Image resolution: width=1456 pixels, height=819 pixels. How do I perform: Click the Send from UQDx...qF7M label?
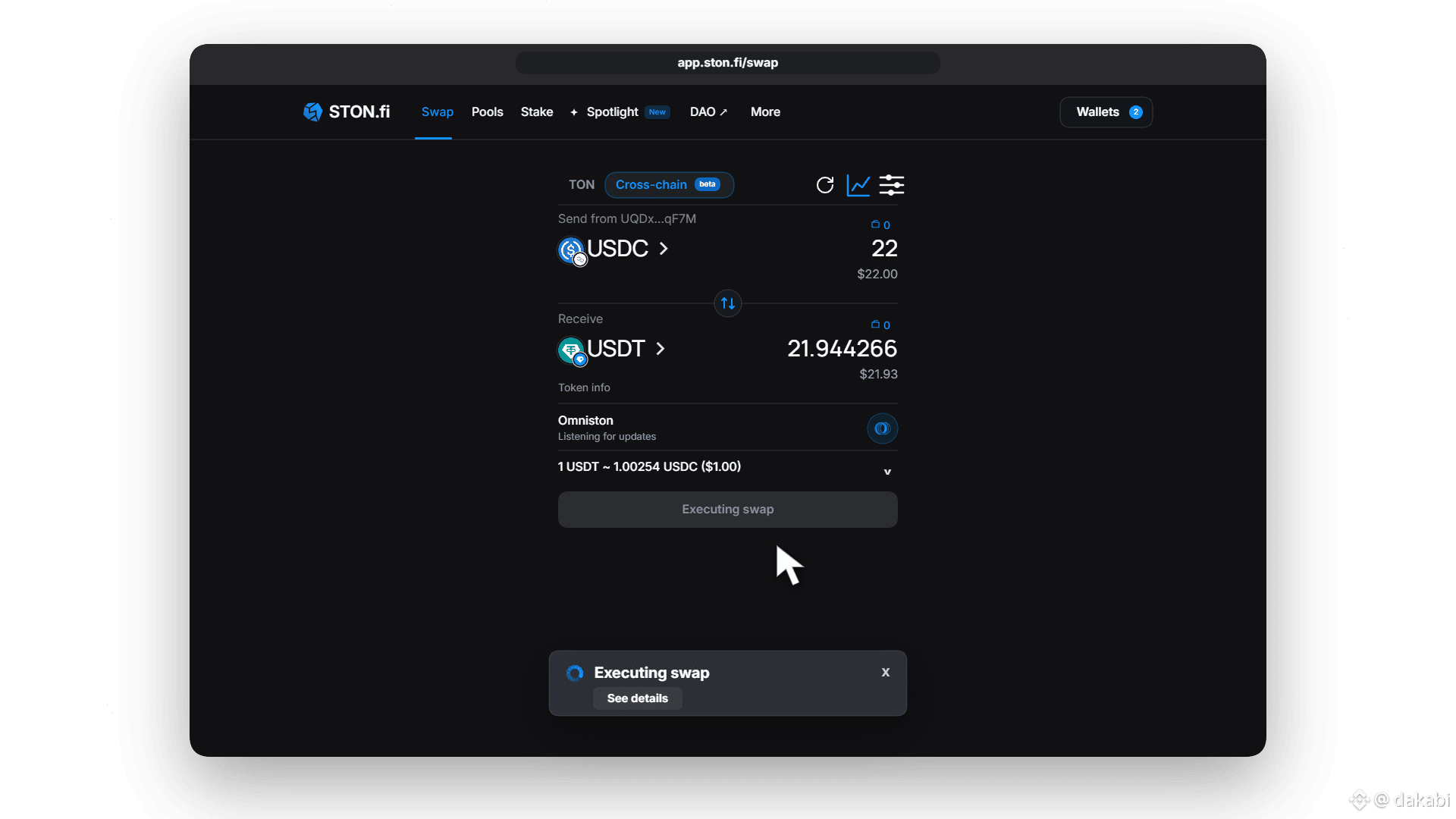tap(627, 219)
